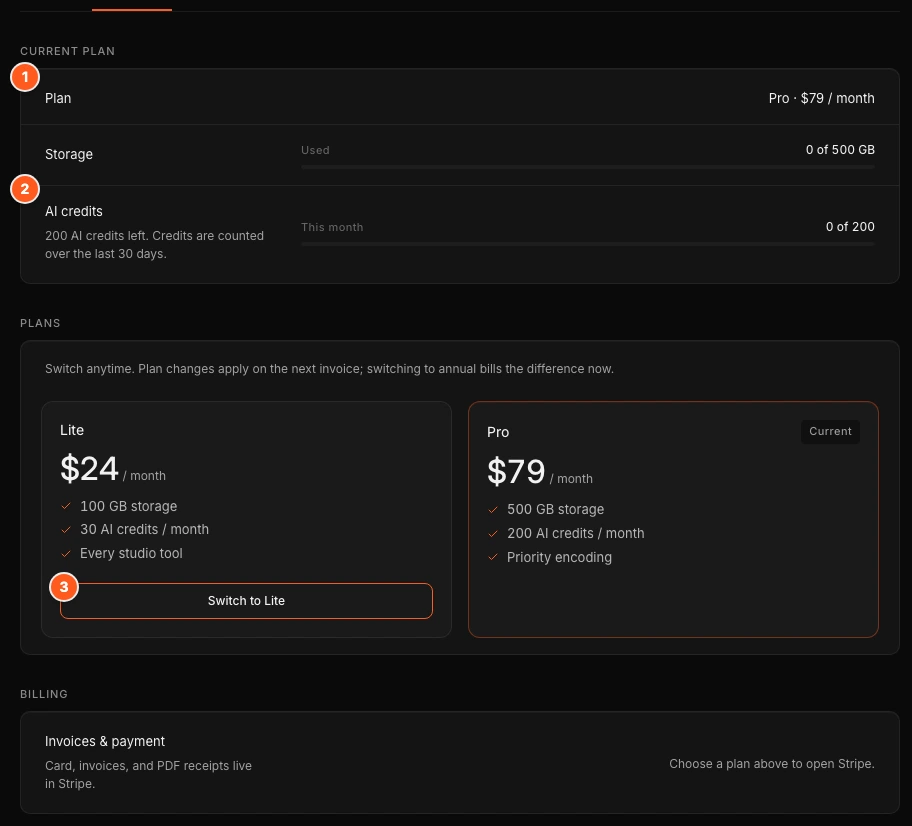Select the "Used" label above the storage bar
This screenshot has height=826, width=912.
tap(315, 150)
